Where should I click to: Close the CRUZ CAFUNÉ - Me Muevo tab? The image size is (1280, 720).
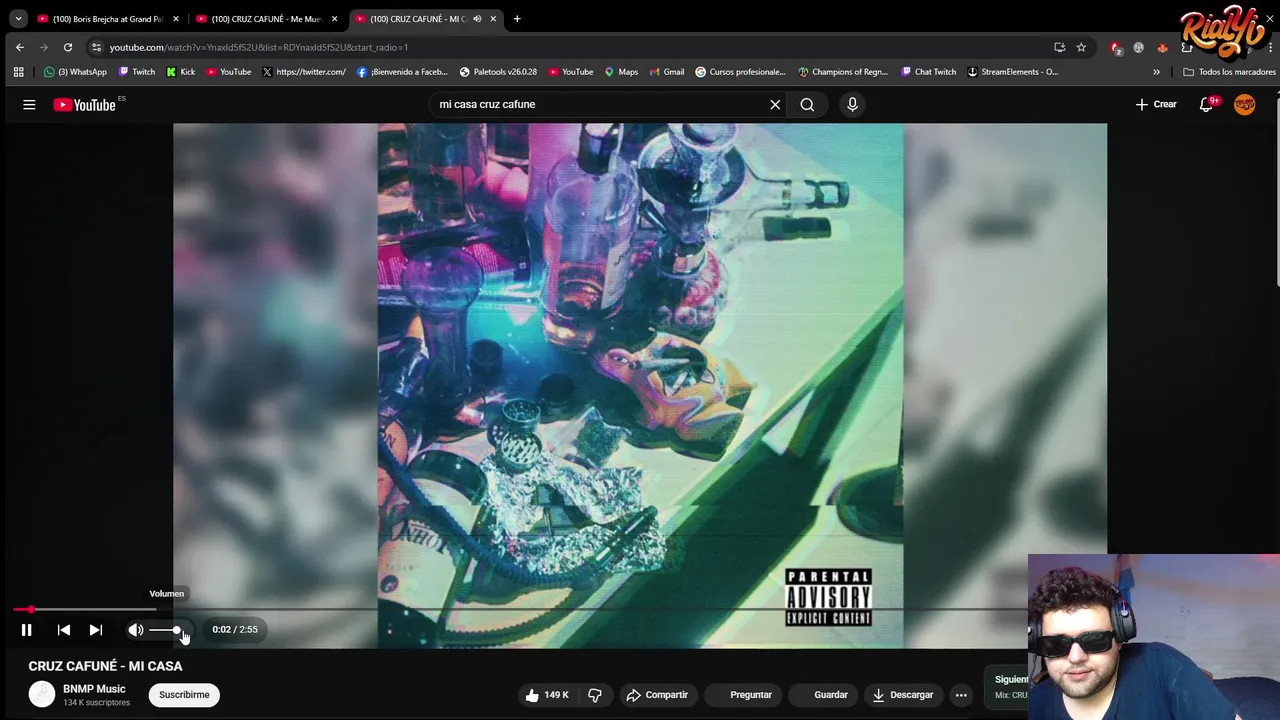click(x=334, y=19)
